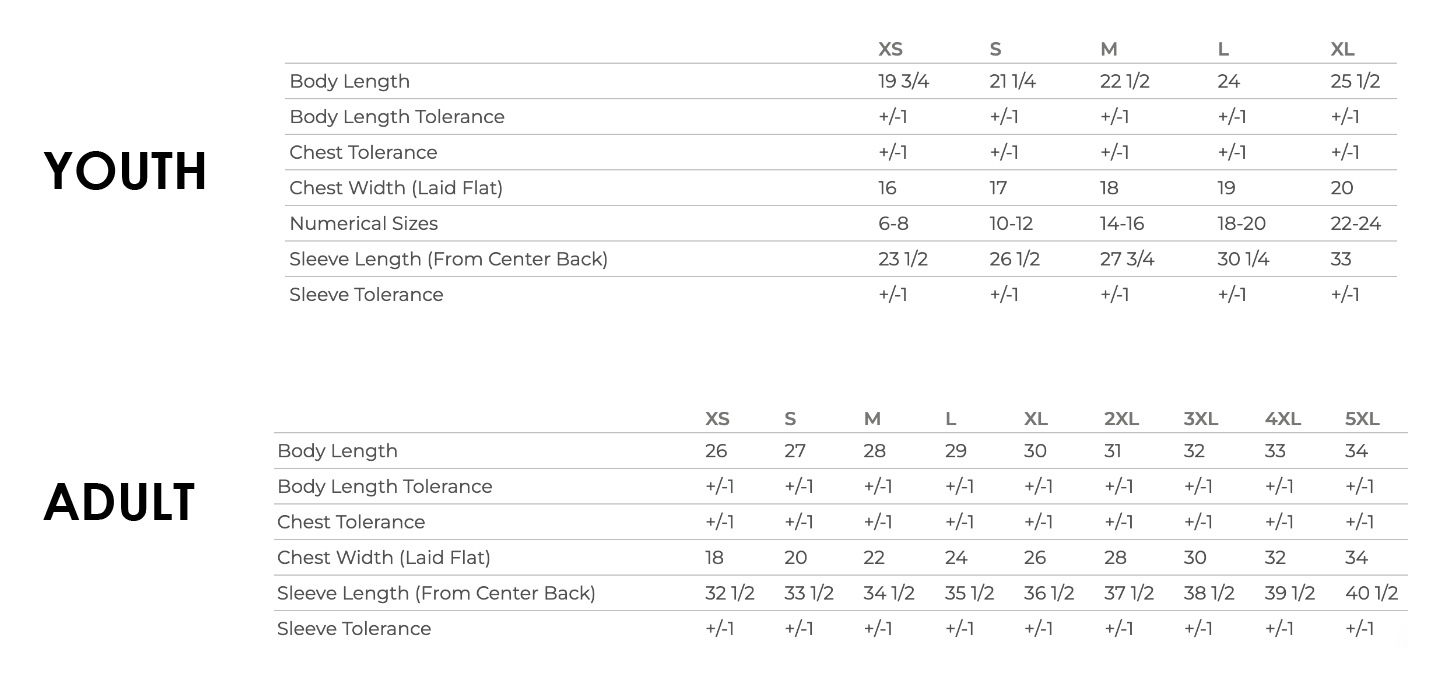
Task: Select the 22-24 numerical size cell
Action: [x=1355, y=224]
